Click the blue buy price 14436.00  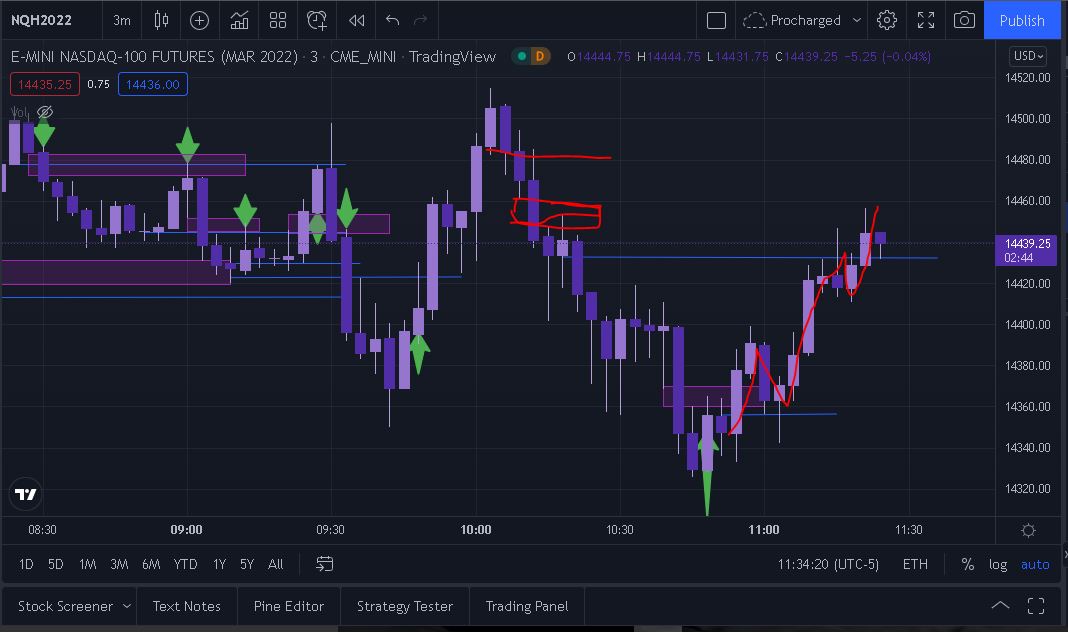(153, 84)
